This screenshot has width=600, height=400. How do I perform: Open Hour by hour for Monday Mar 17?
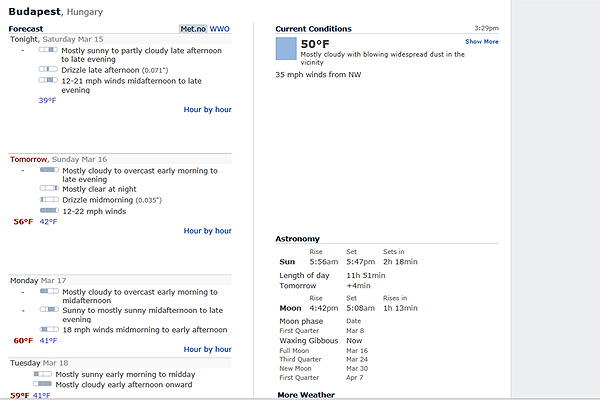207,349
